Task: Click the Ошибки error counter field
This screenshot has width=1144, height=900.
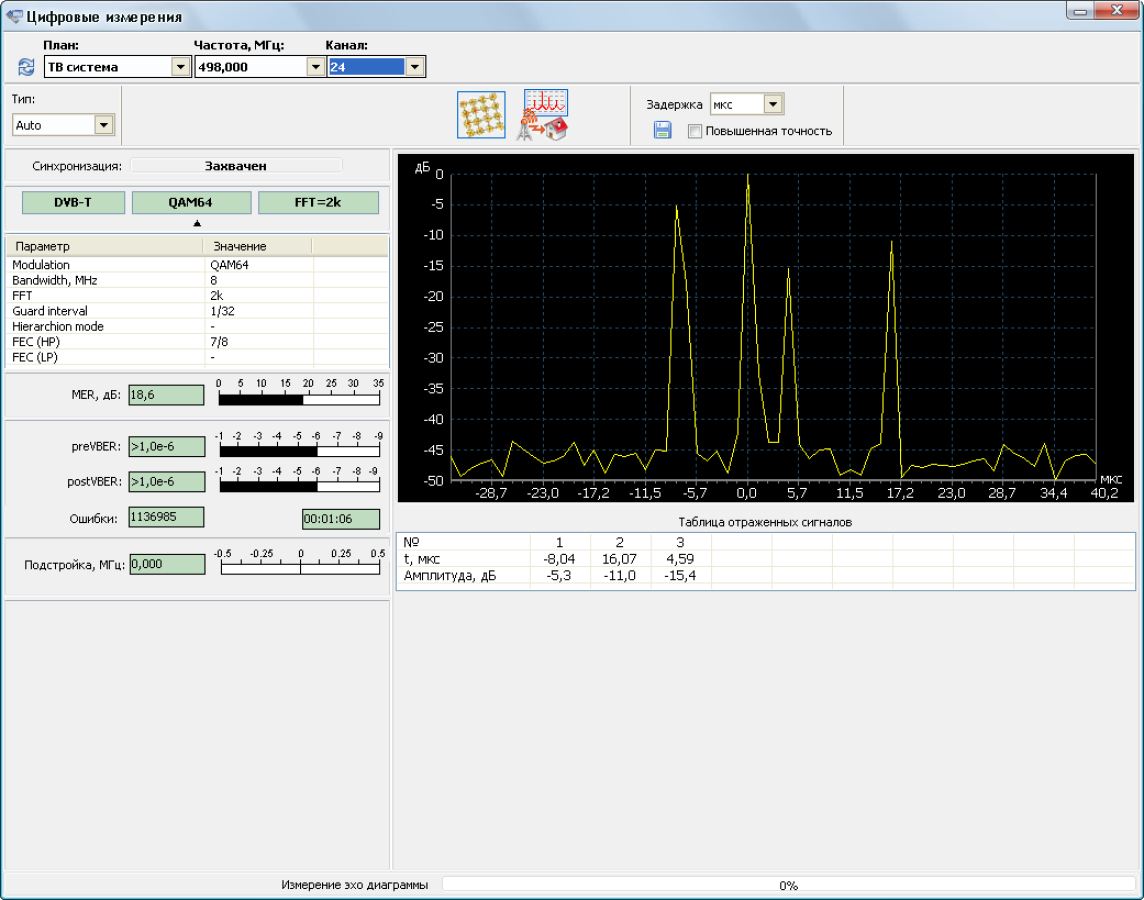Action: click(x=166, y=517)
